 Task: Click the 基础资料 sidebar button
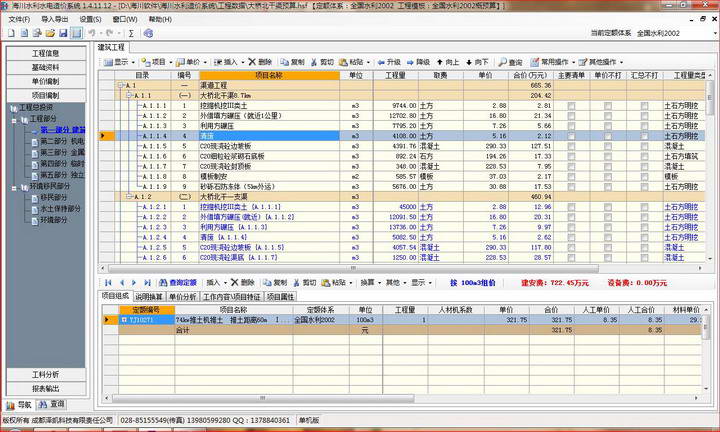pyautogui.click(x=46, y=67)
